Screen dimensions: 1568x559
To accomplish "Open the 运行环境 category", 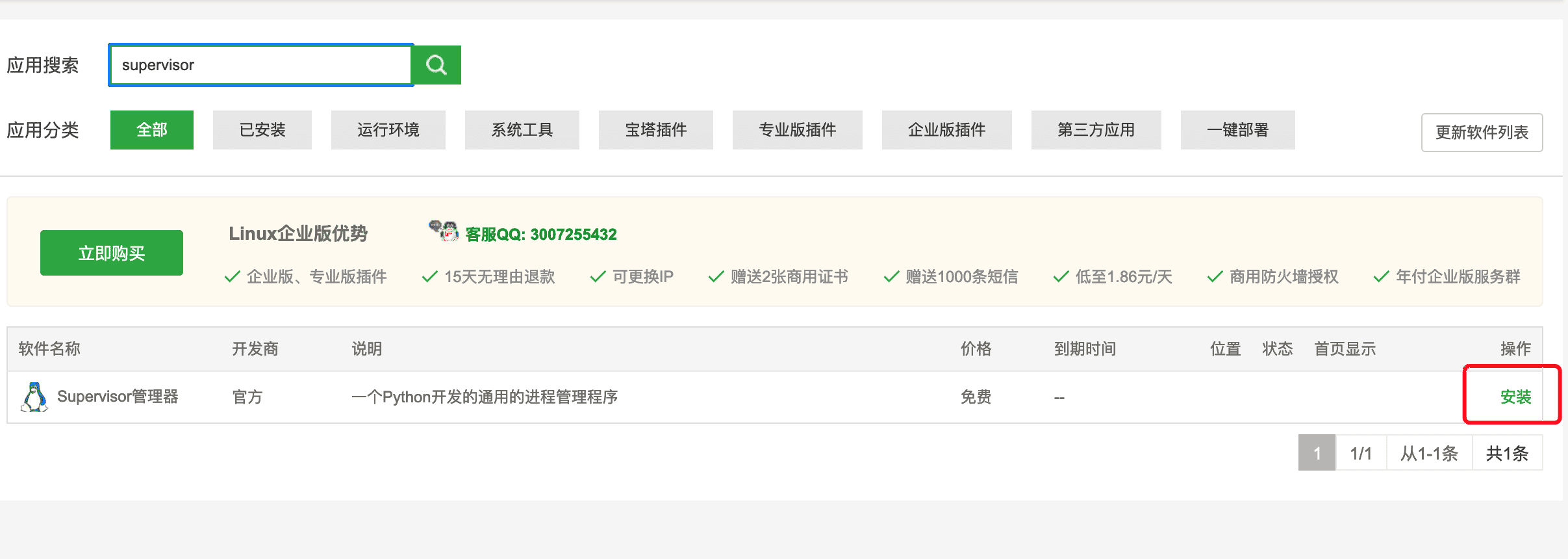I will point(388,130).
